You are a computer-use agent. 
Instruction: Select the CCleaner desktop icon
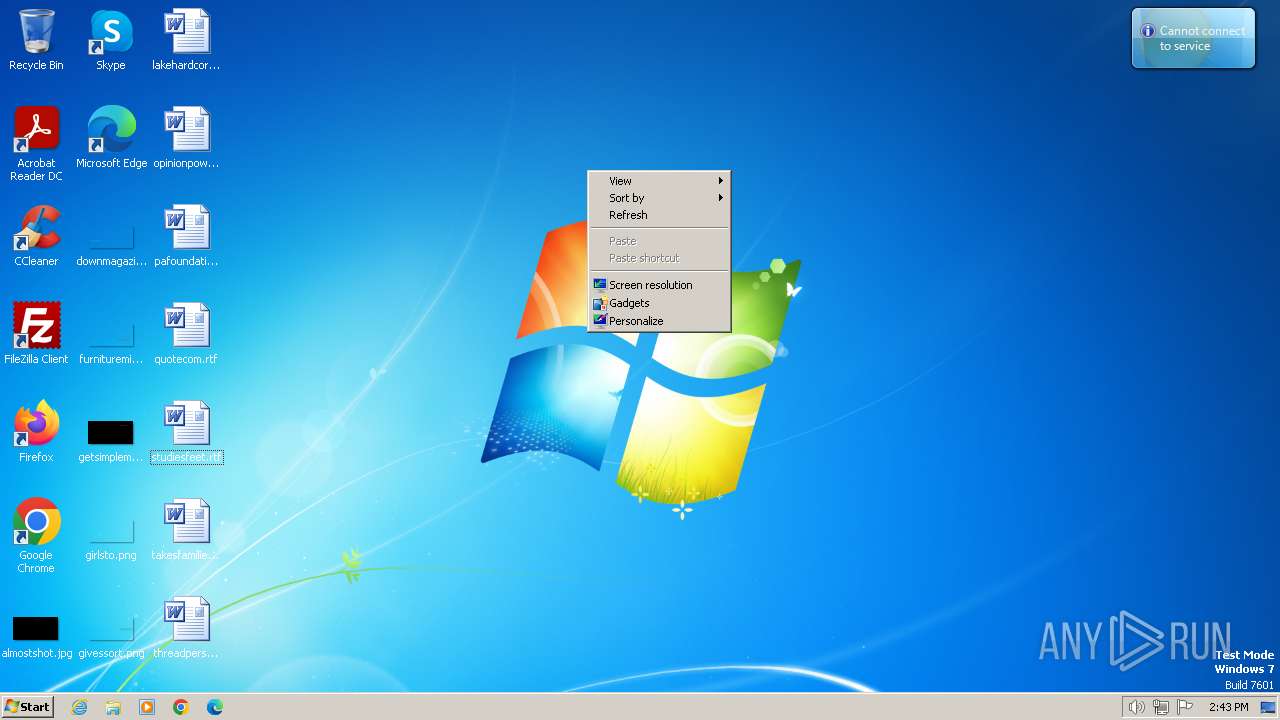[36, 236]
